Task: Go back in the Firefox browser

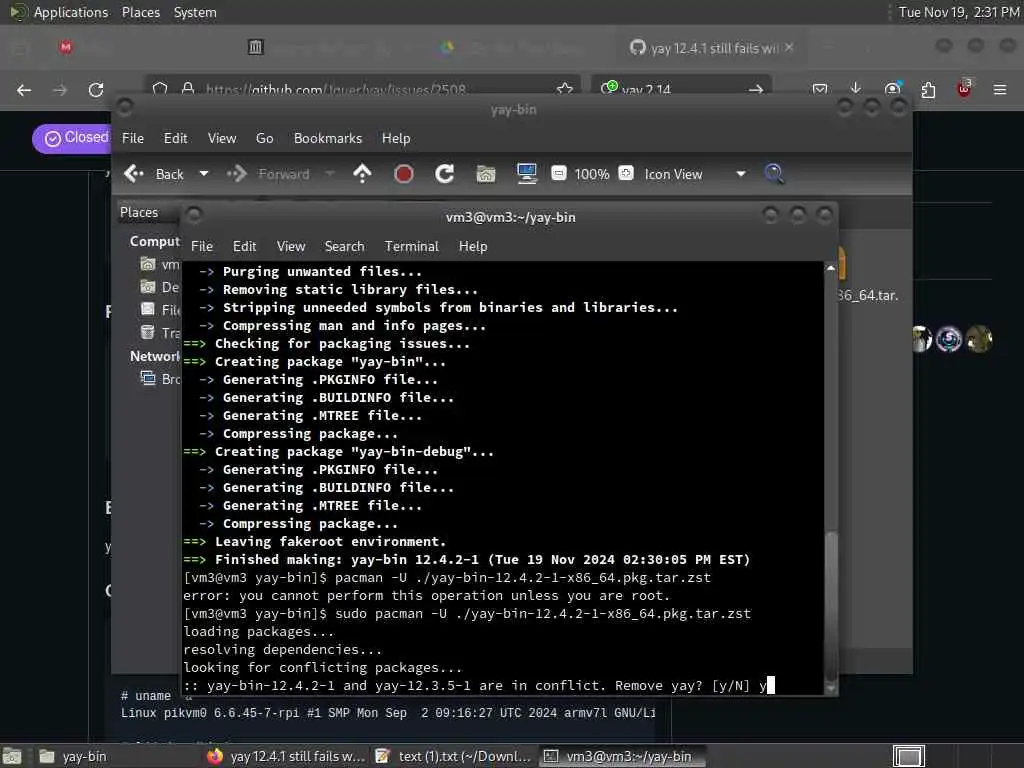Action: pos(24,90)
